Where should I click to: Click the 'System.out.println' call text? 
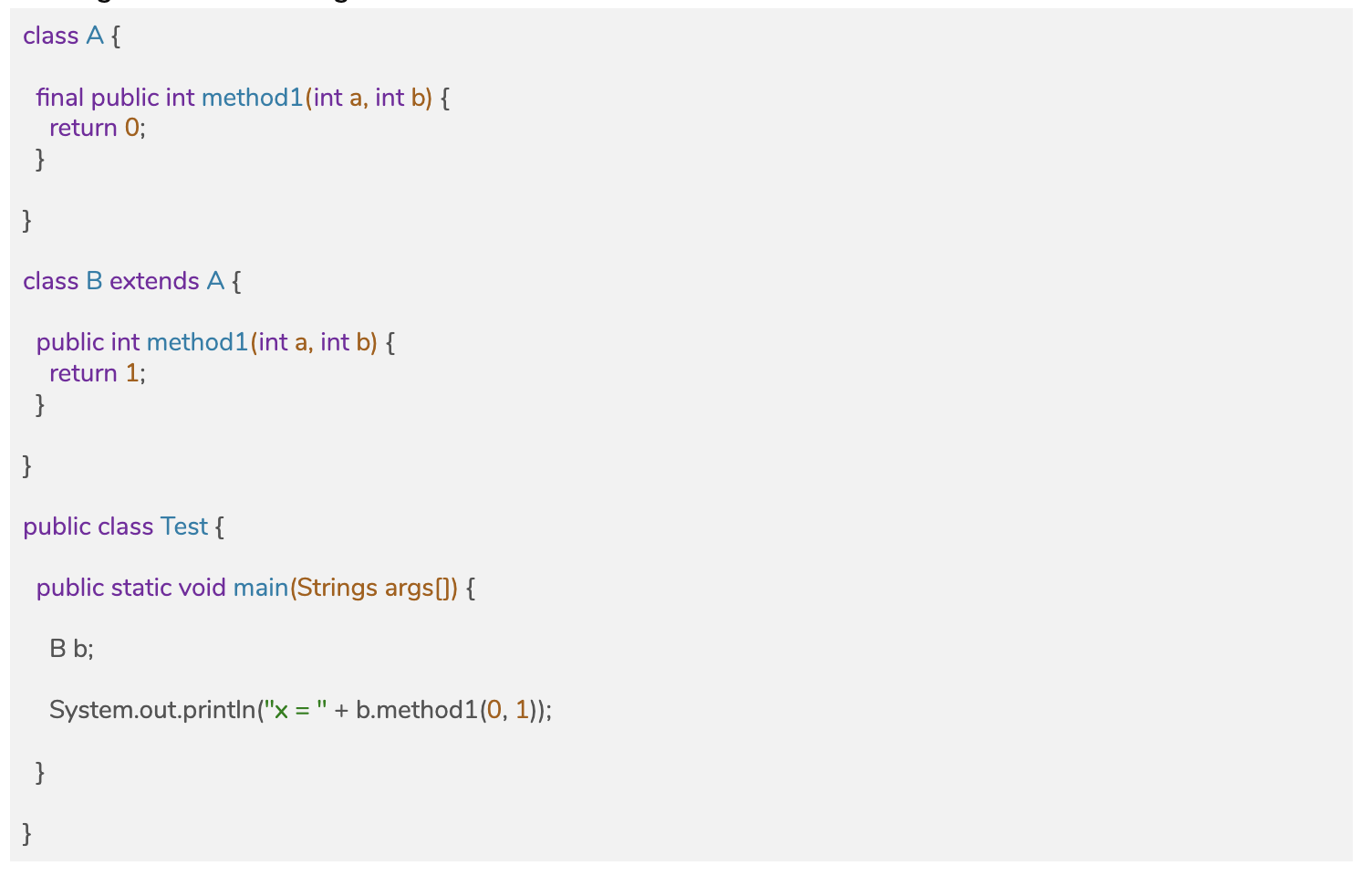click(x=152, y=710)
